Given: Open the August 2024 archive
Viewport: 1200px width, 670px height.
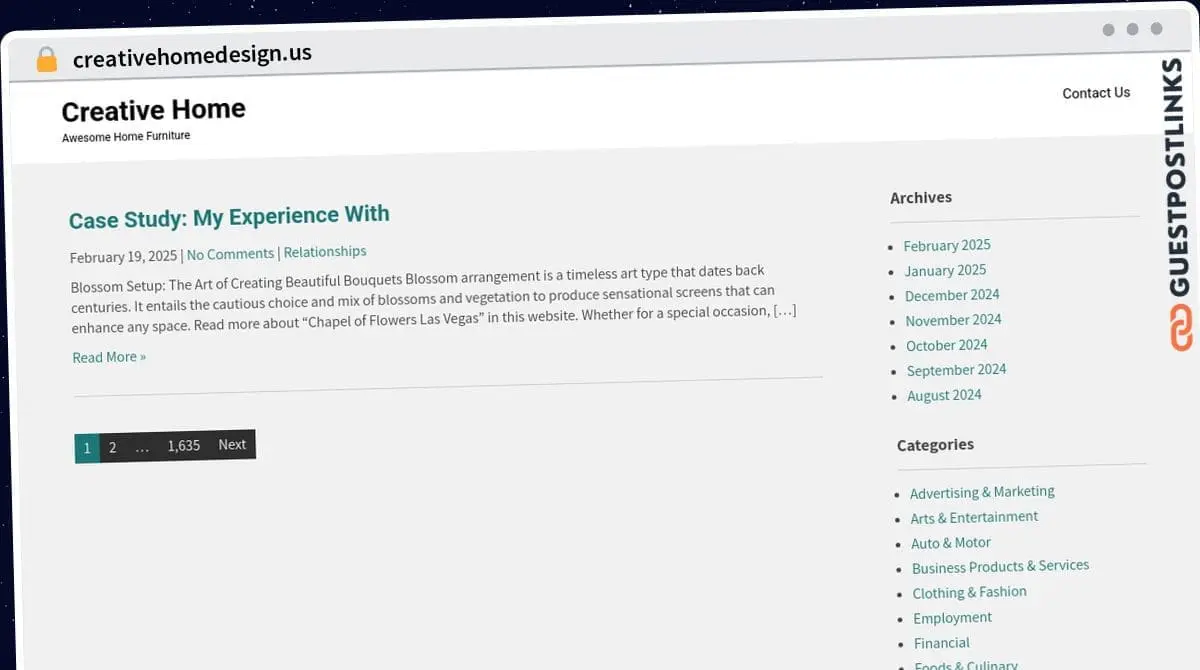Looking at the screenshot, I should [944, 395].
